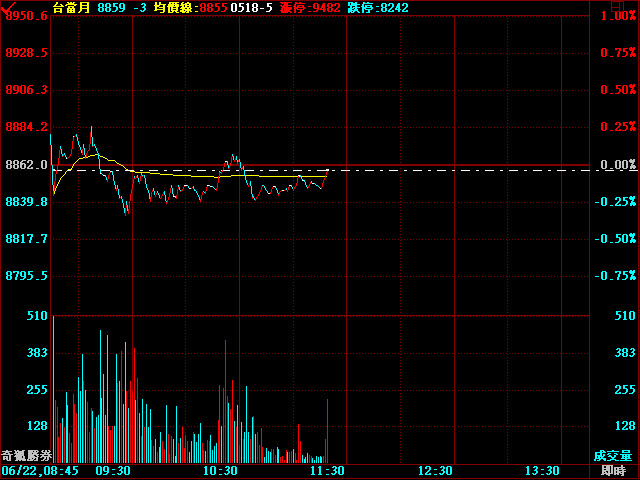Click the left volume axis label 383
This screenshot has height=480, width=640.
[37, 353]
